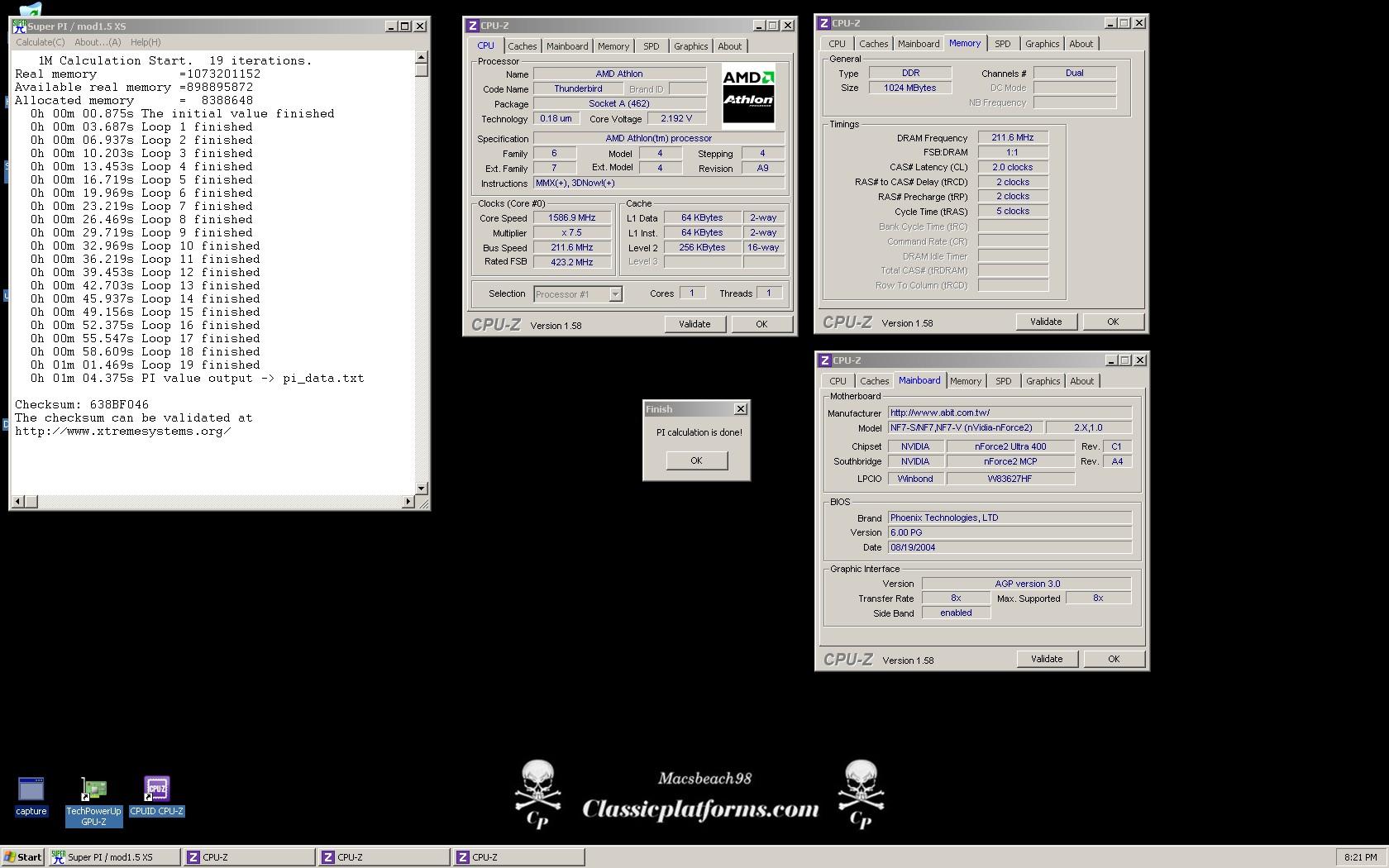
Task: Switch to Graphics tab in CPU-Z CPU window
Action: pos(690,46)
